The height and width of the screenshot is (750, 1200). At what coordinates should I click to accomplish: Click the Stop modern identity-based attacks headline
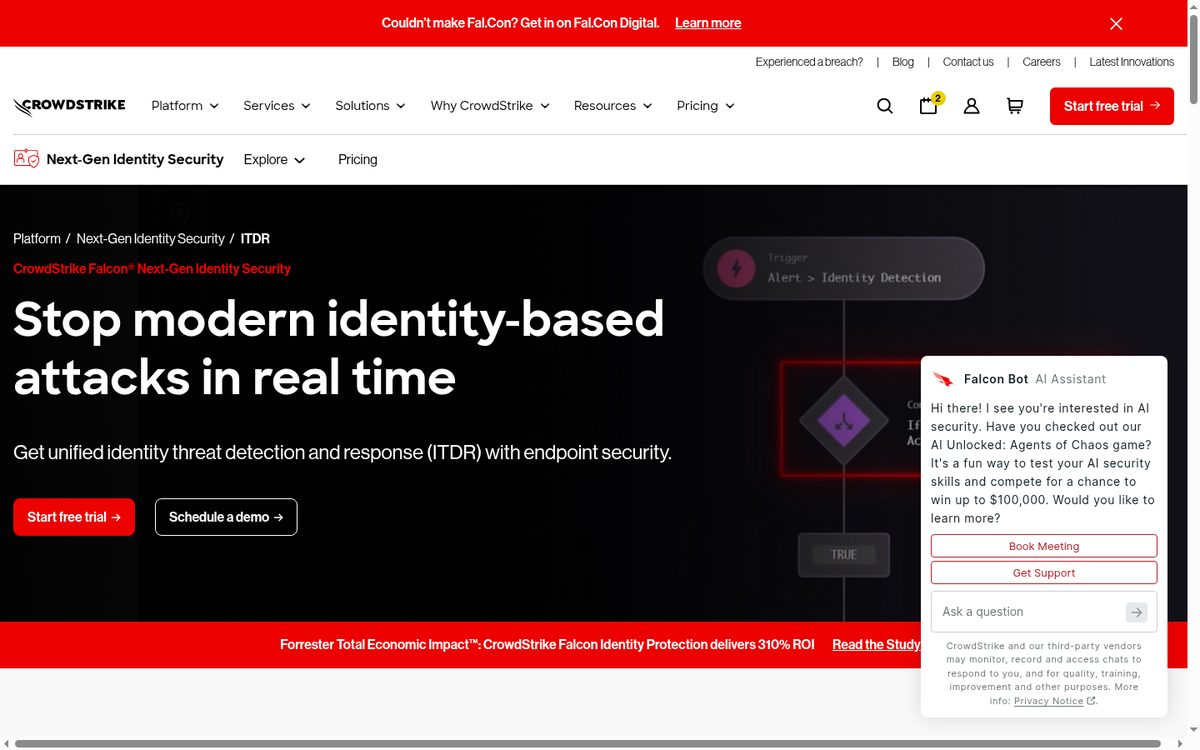point(339,348)
